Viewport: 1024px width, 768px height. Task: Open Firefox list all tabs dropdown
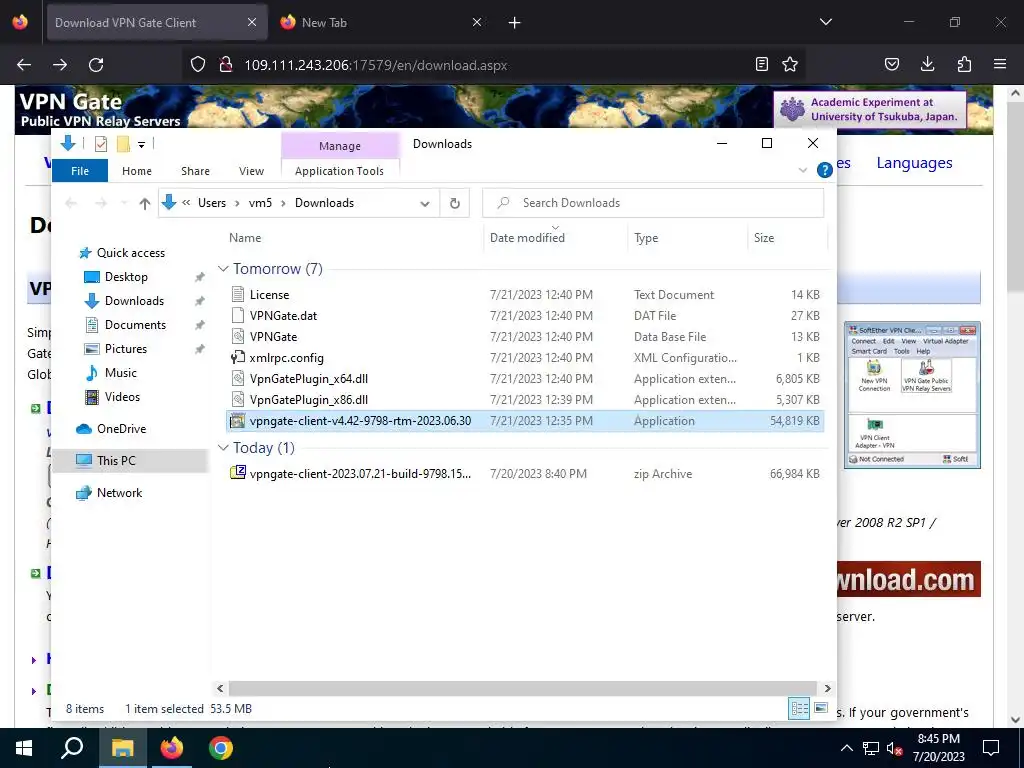(x=825, y=22)
